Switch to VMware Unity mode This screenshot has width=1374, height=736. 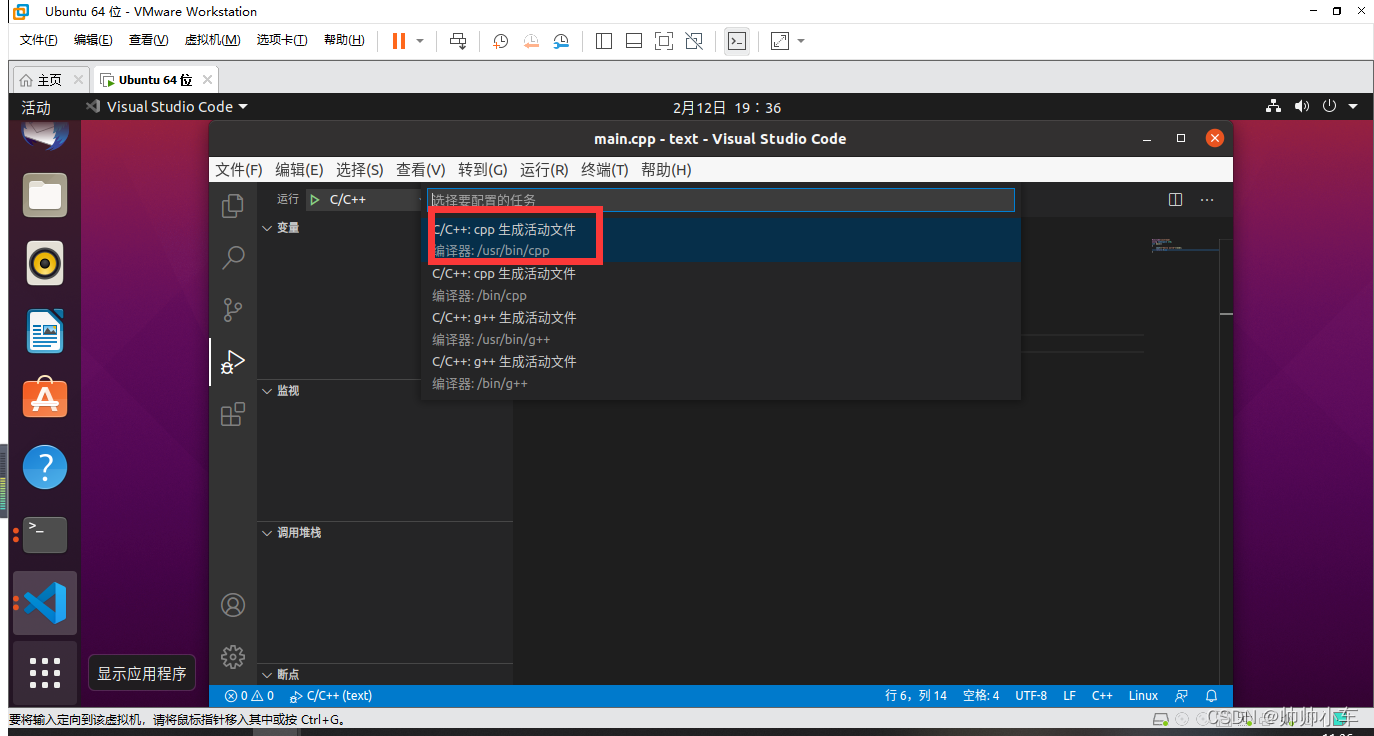pyautogui.click(x=693, y=41)
